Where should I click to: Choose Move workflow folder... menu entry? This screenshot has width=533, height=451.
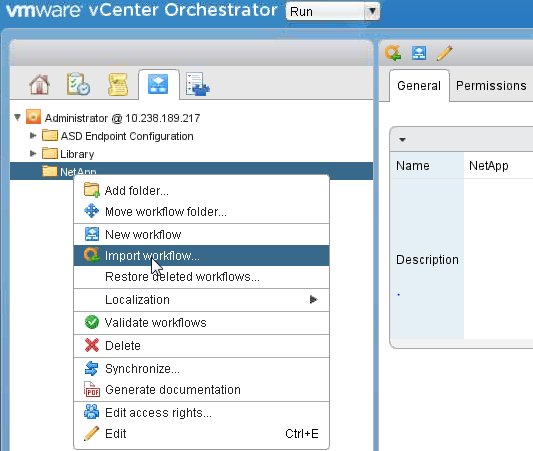[202, 211]
